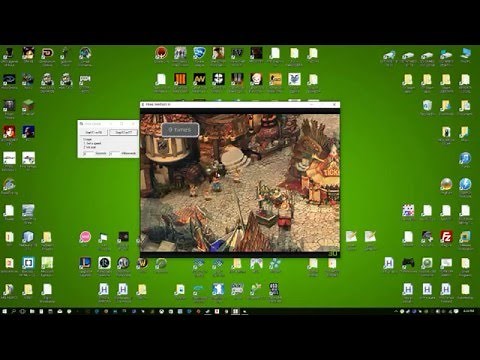Open the round black R desktop icon
This screenshot has width=480, height=360.
point(104,263)
